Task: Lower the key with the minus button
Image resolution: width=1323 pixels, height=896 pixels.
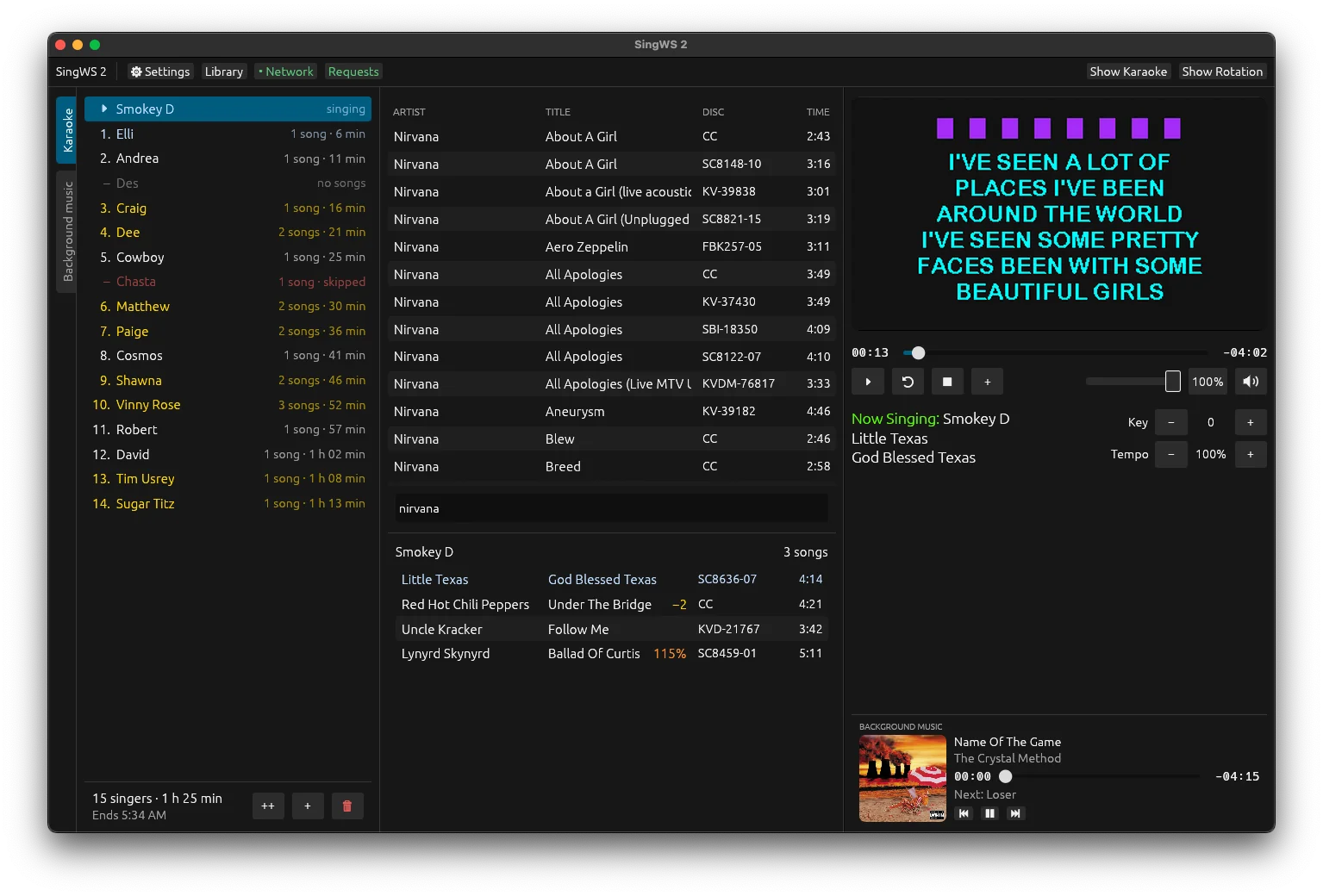Action: (1170, 422)
